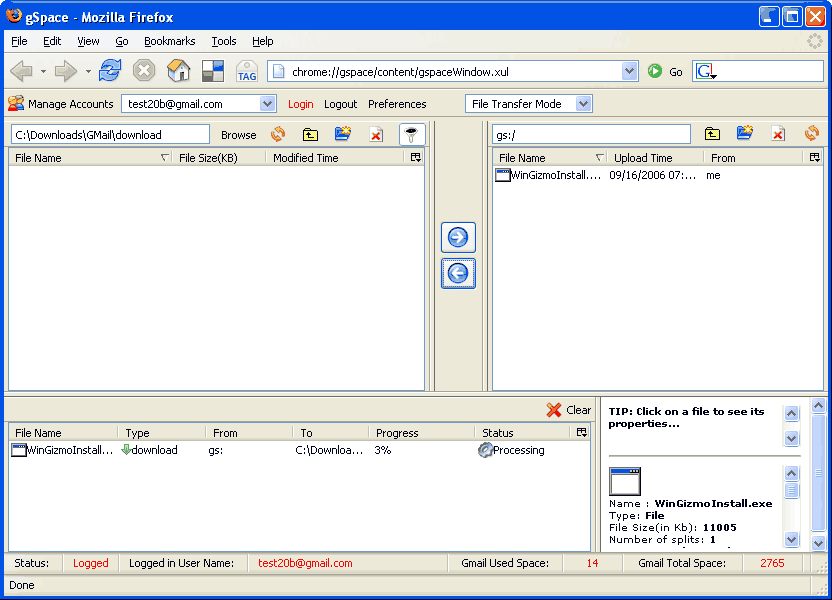Click the Browse button
832x600 pixels.
[x=239, y=135]
